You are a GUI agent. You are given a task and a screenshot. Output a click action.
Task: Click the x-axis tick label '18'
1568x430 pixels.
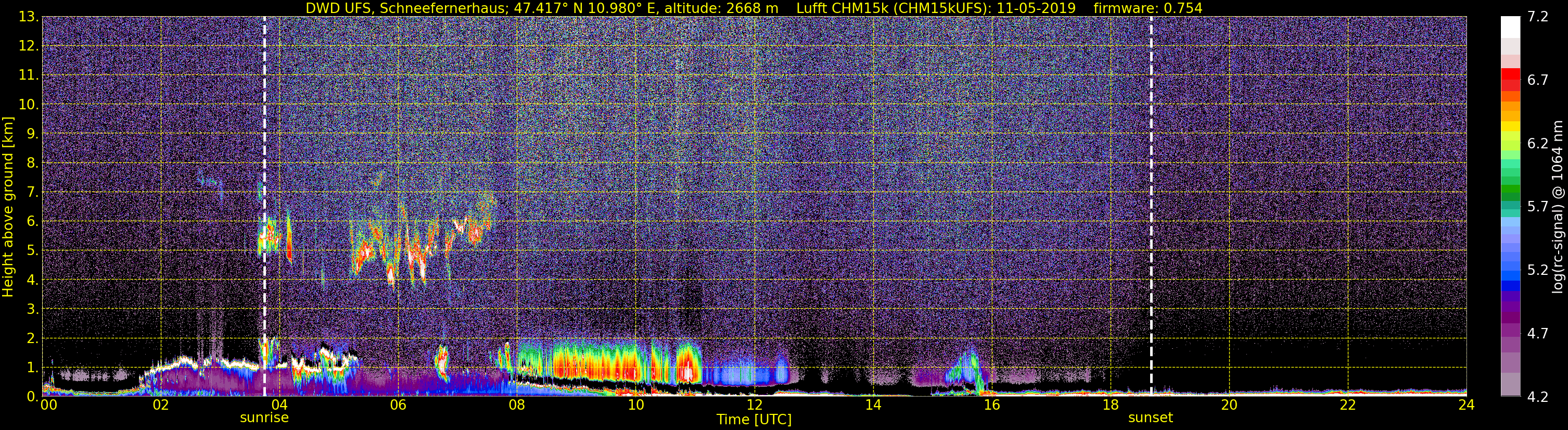pos(1110,405)
